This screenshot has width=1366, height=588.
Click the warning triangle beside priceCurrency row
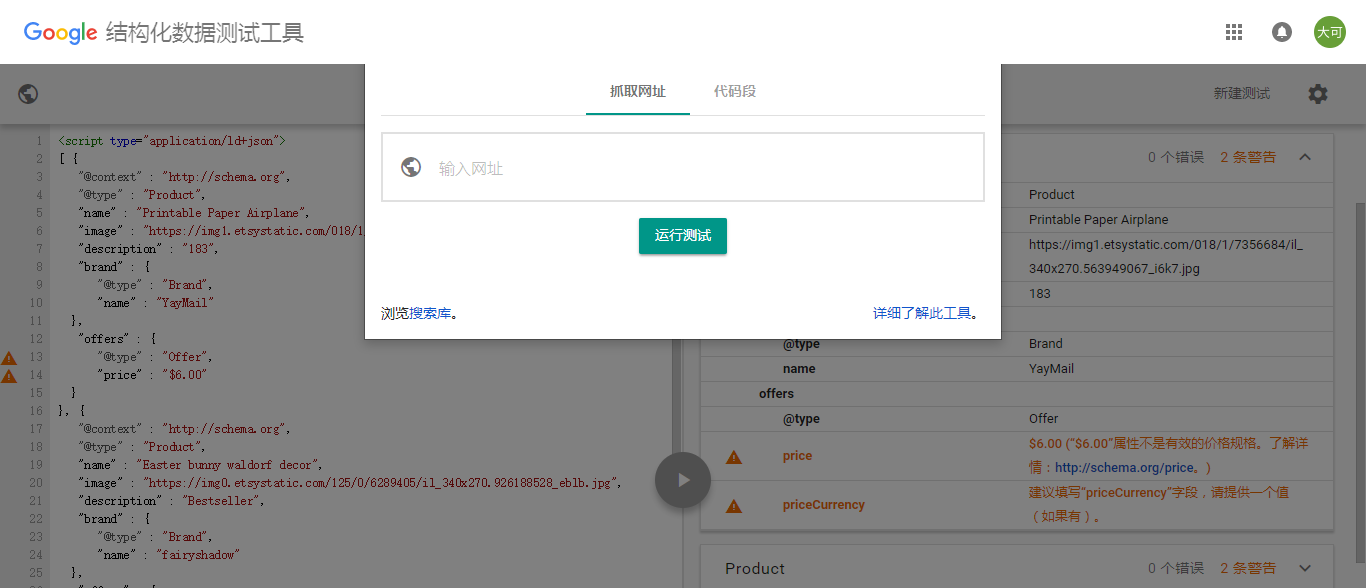[x=734, y=506]
